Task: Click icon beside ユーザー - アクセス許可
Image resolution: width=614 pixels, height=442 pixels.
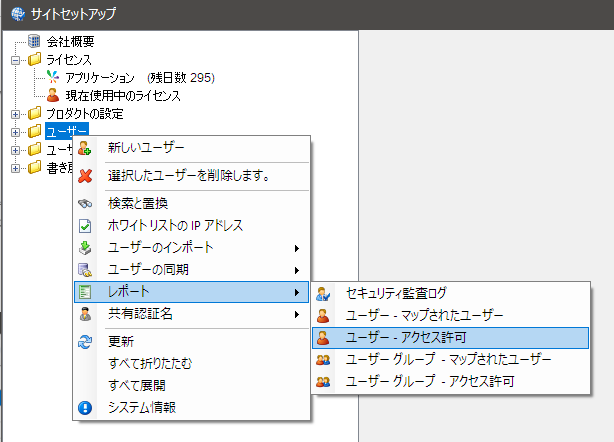Action: pos(323,337)
